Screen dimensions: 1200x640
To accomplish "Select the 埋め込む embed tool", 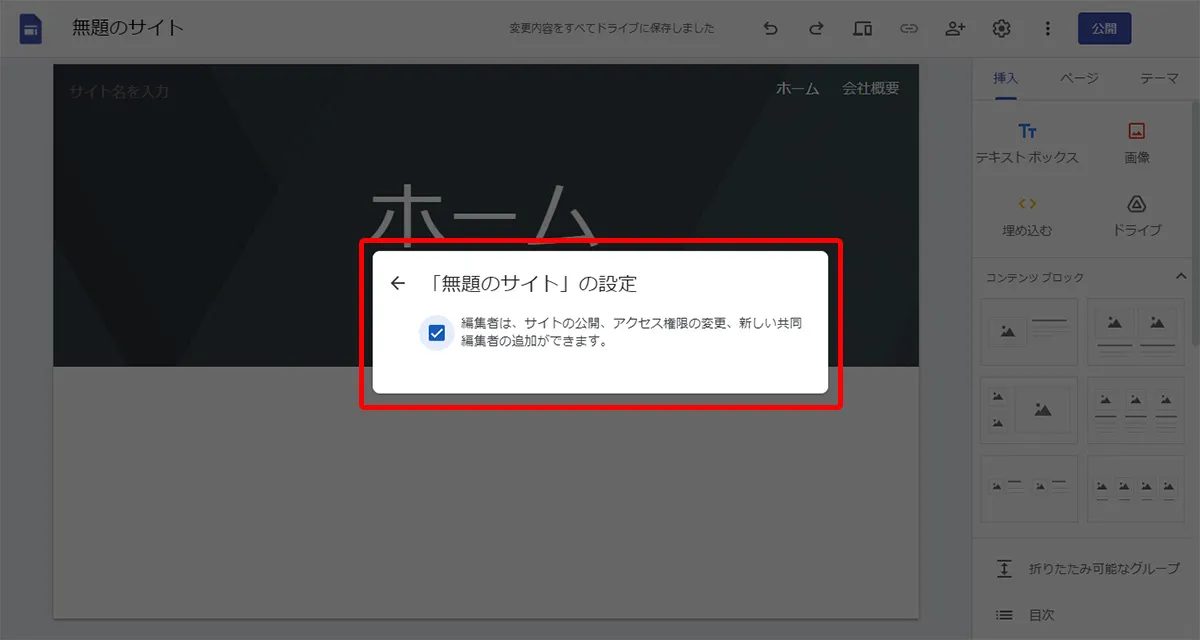I will (x=1030, y=215).
